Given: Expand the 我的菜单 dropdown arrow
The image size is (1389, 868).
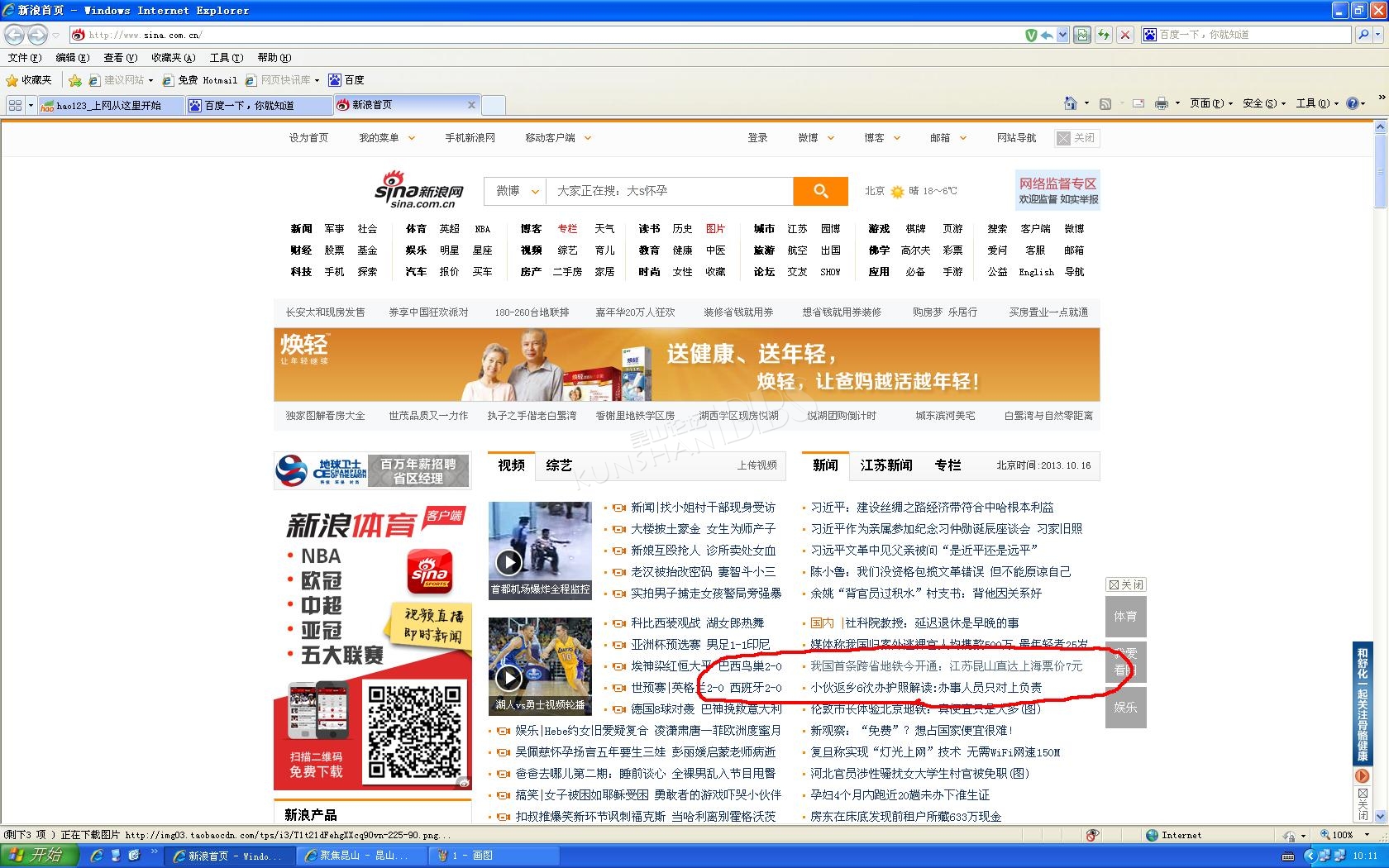Looking at the screenshot, I should (x=412, y=138).
